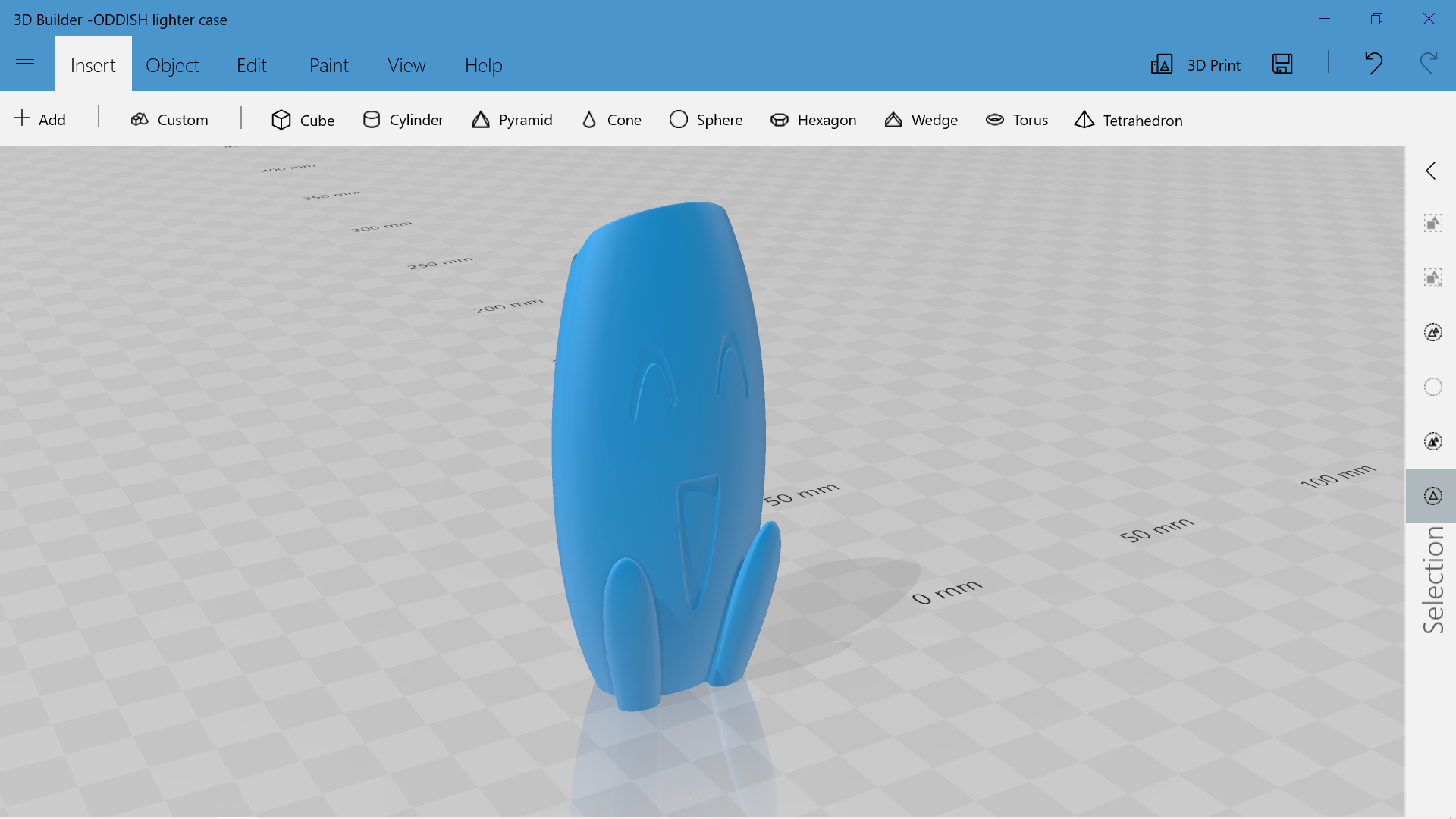Toggle multi-object selection mode in sidebar
The image size is (1456, 819).
[1432, 441]
